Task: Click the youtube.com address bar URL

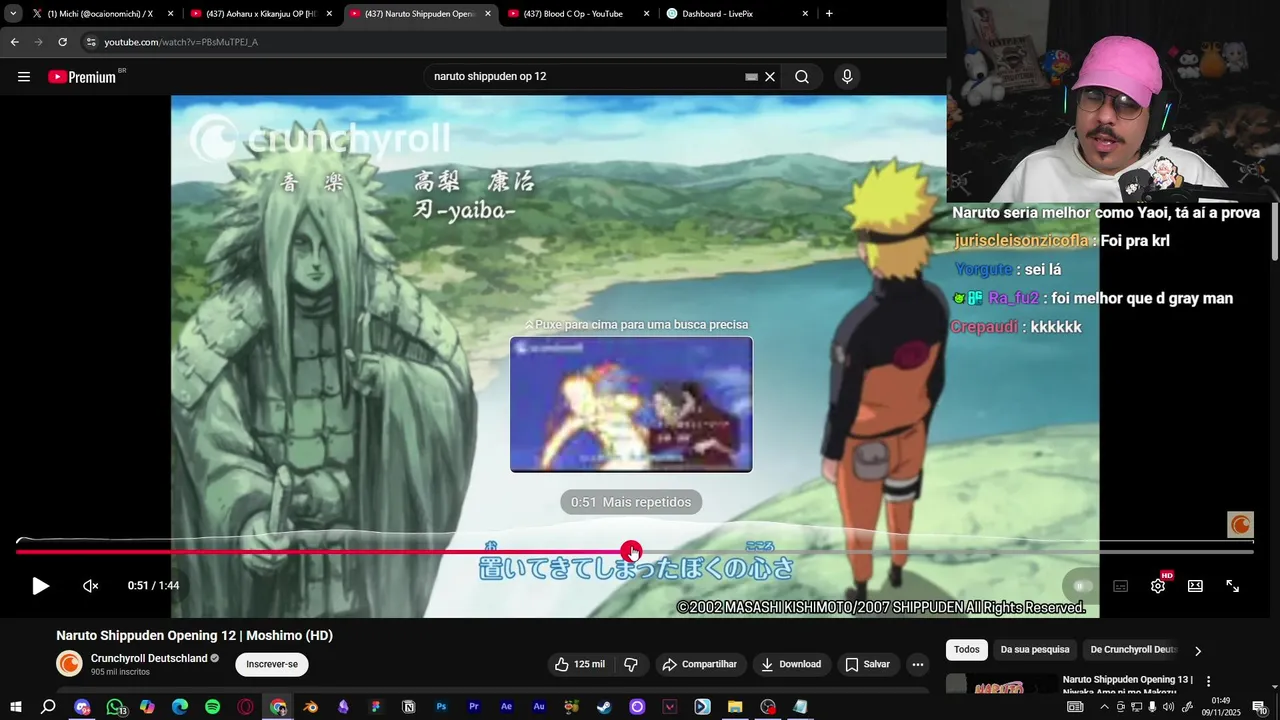Action: point(181,42)
